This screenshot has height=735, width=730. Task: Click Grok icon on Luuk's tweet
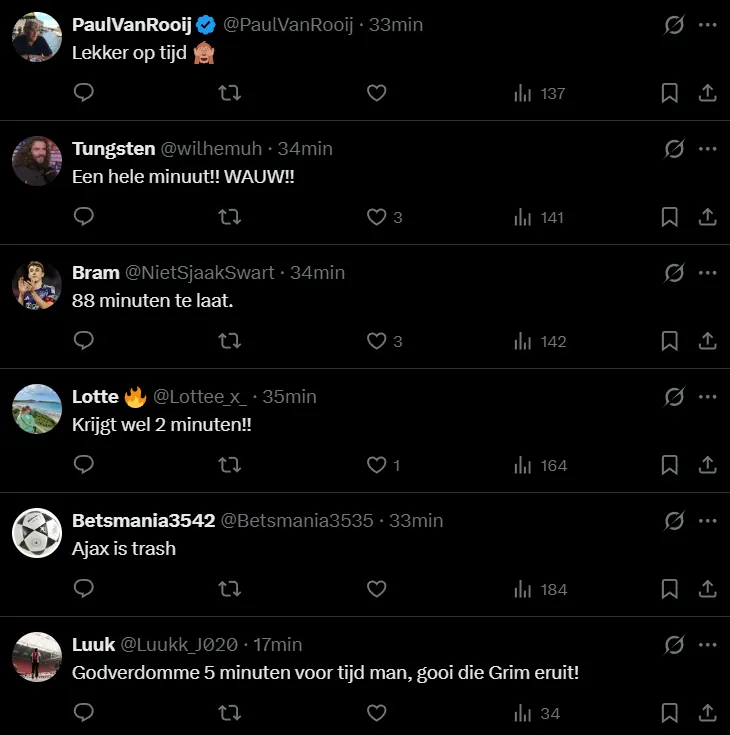pos(674,644)
